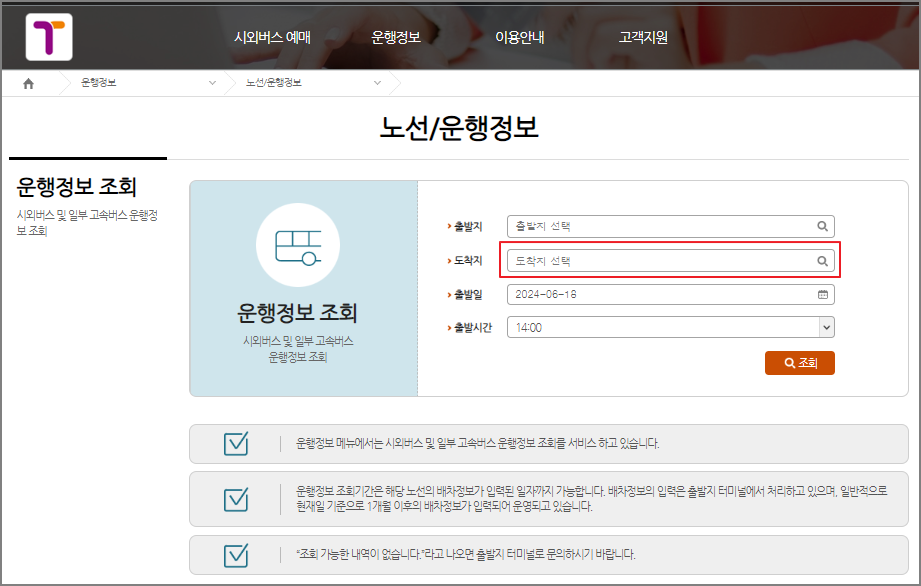Expand the 운행정보 breadcrumb chevron

(x=210, y=85)
